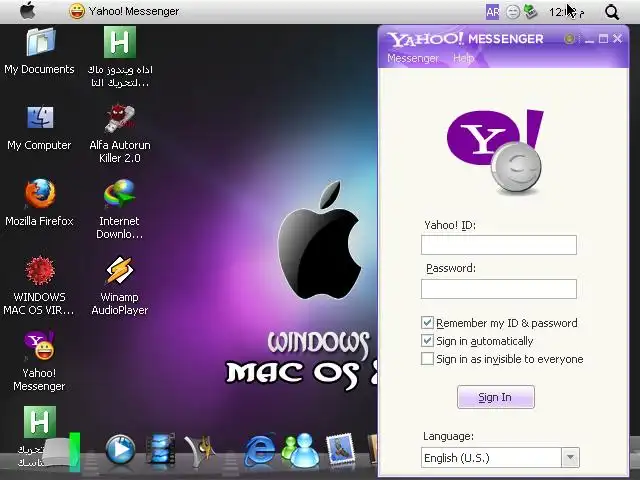The height and width of the screenshot is (480, 640).
Task: Open the film strip movie dock icon
Action: point(161,449)
